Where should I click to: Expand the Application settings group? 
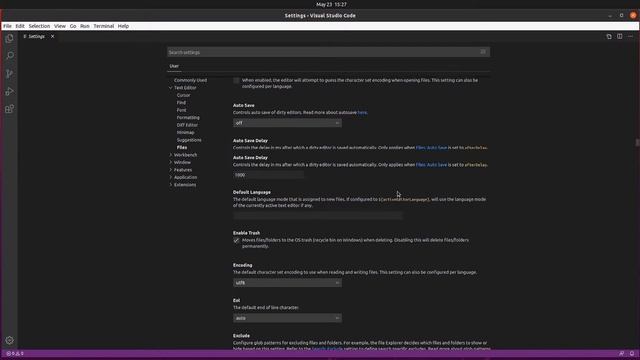(171, 177)
